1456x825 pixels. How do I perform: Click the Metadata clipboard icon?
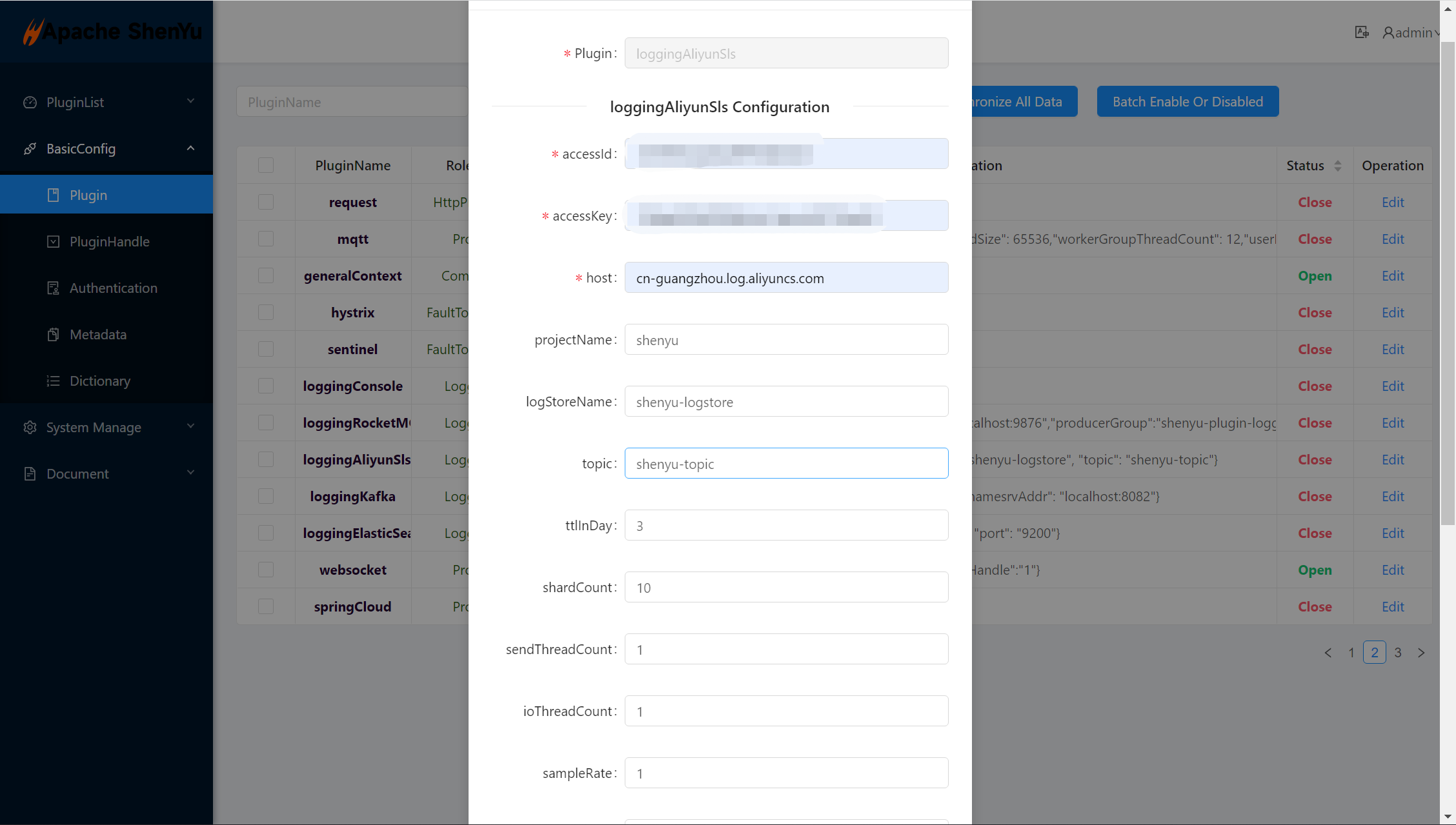click(54, 335)
